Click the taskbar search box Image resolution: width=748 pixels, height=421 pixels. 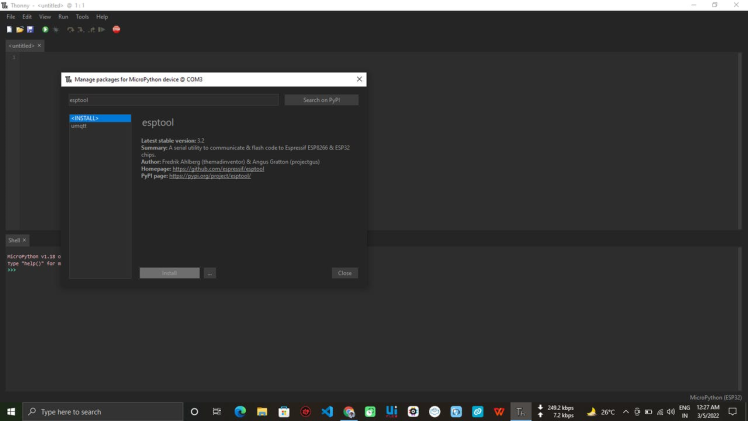point(103,411)
